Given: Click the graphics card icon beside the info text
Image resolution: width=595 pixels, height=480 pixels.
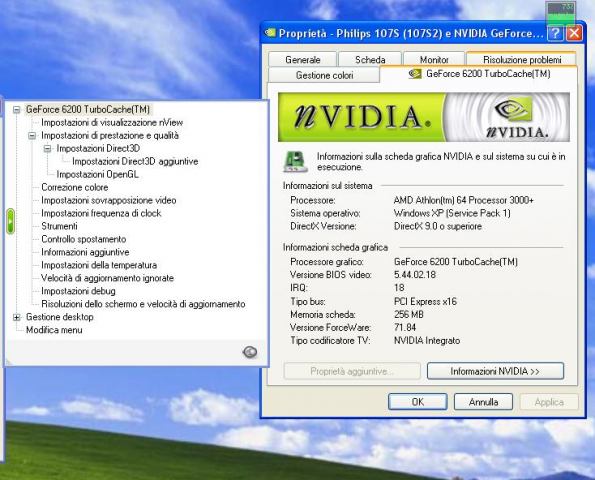Looking at the screenshot, I should pyautogui.click(x=295, y=161).
